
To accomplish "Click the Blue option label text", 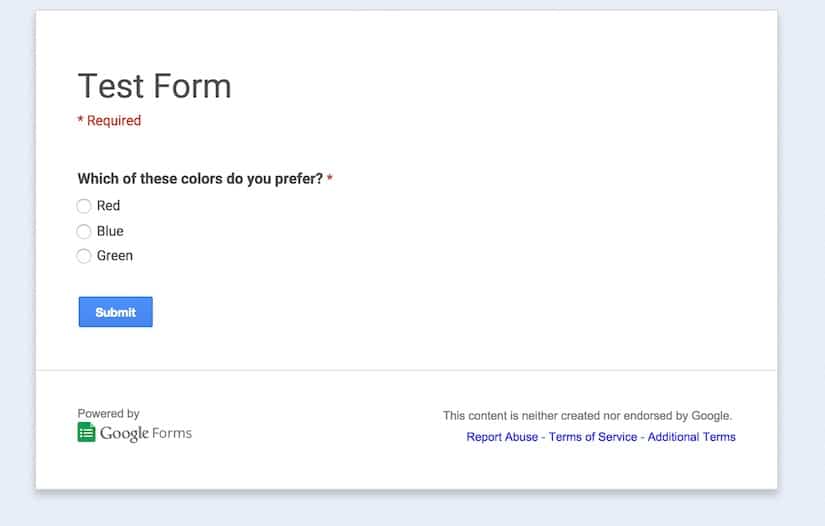I will (x=110, y=231).
